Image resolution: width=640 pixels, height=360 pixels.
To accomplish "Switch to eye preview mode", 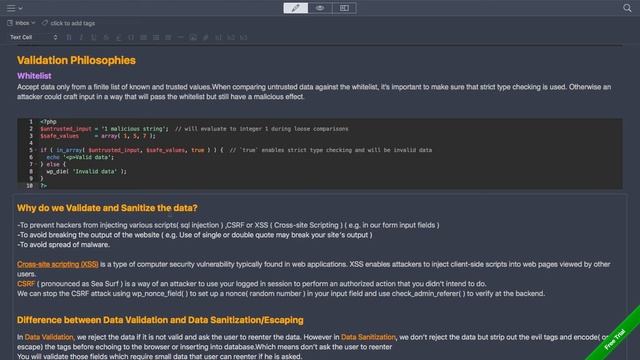I will [x=320, y=8].
